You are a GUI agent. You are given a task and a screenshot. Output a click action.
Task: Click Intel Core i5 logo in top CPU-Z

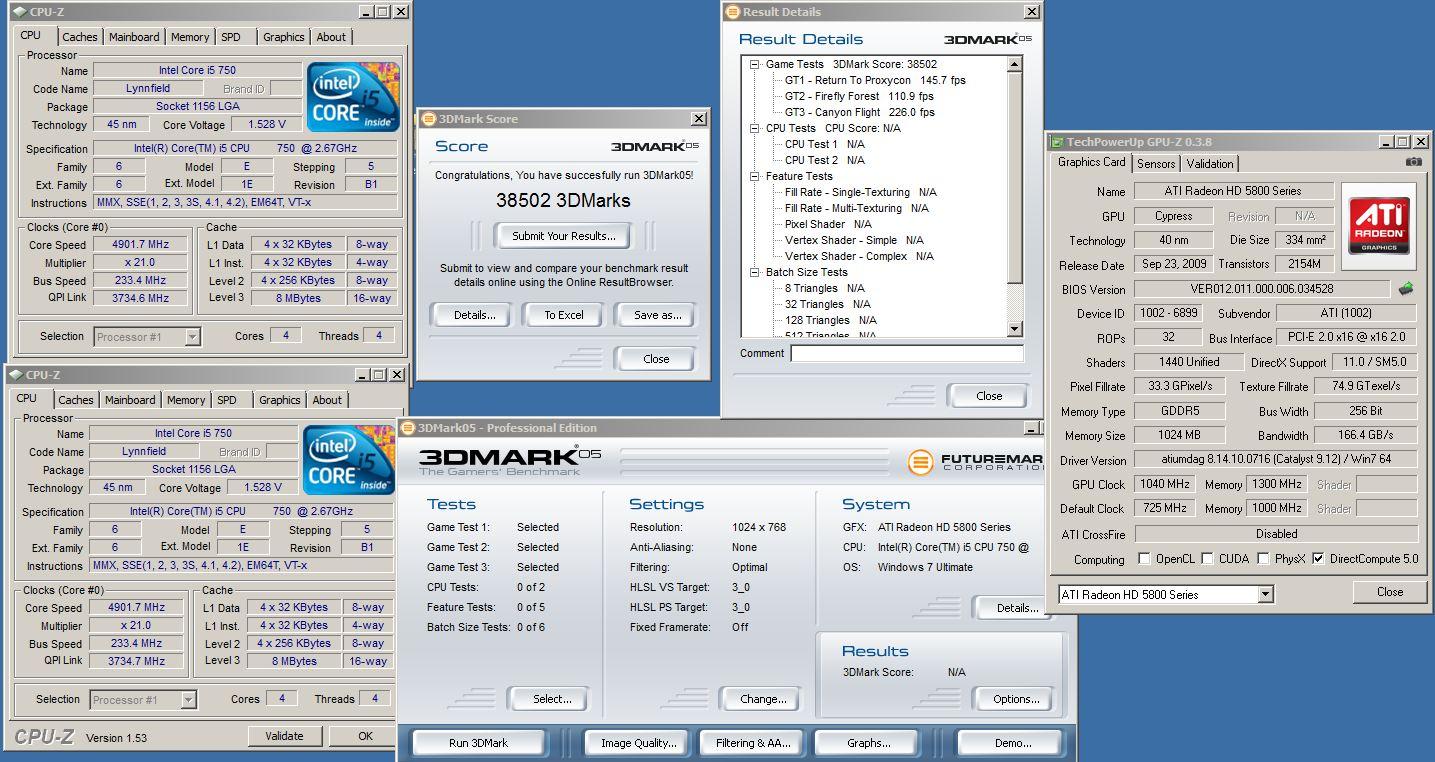pos(353,97)
